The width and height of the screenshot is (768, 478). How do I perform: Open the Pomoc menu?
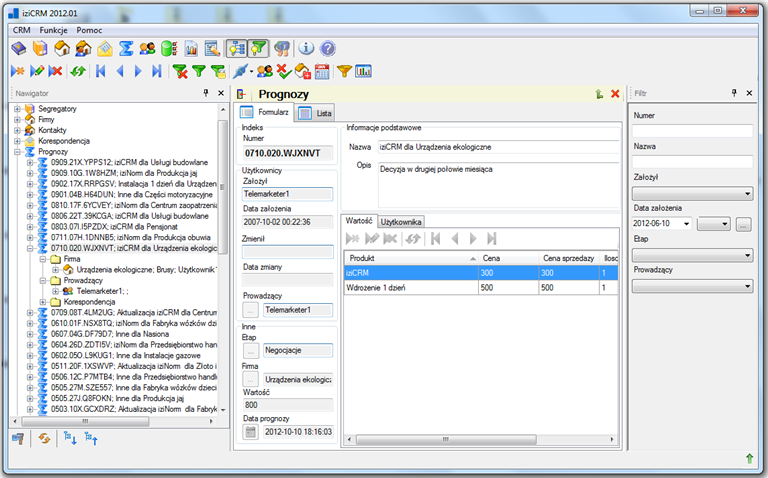coord(89,30)
